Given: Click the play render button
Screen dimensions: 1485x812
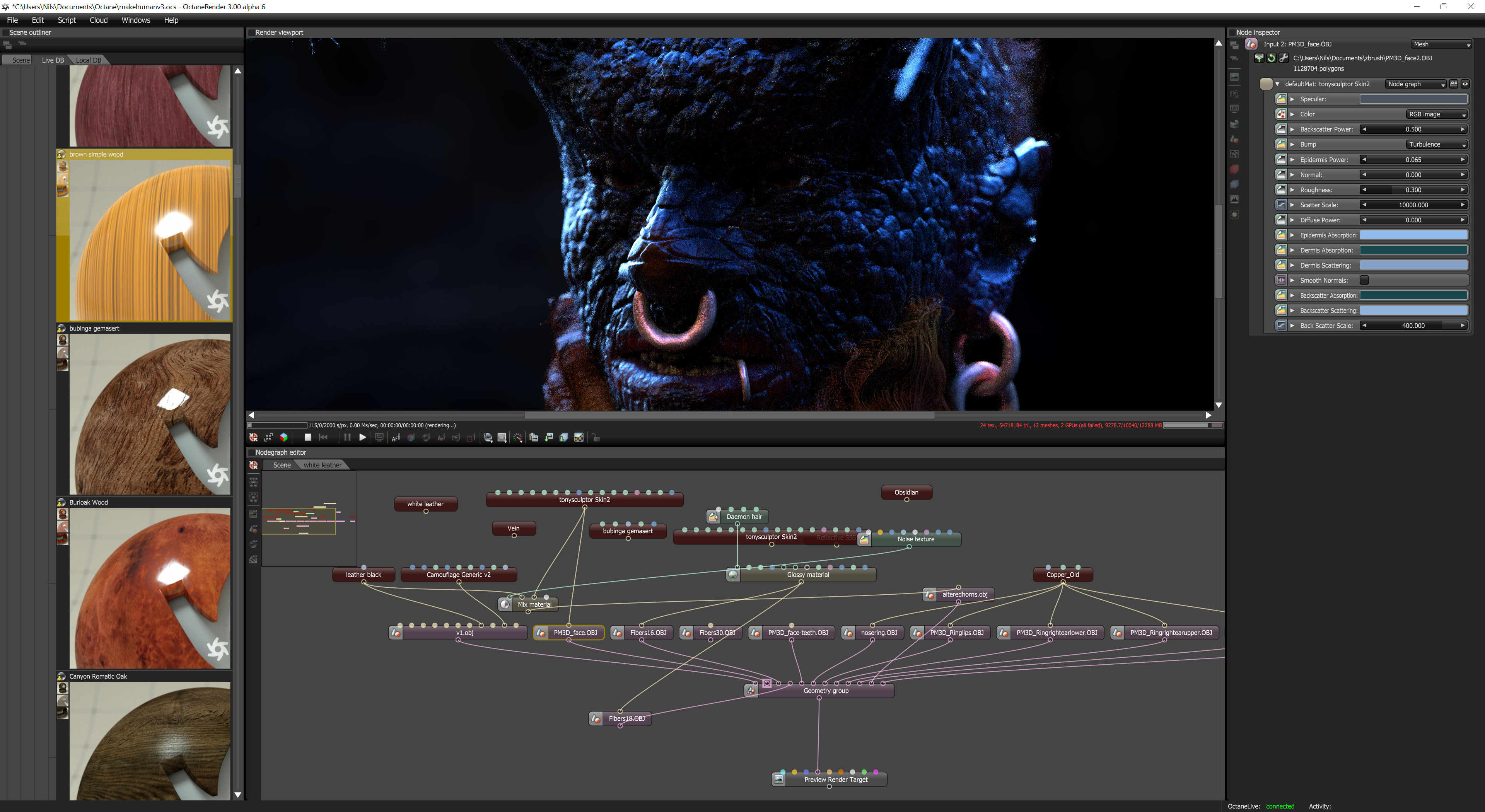Looking at the screenshot, I should [362, 437].
